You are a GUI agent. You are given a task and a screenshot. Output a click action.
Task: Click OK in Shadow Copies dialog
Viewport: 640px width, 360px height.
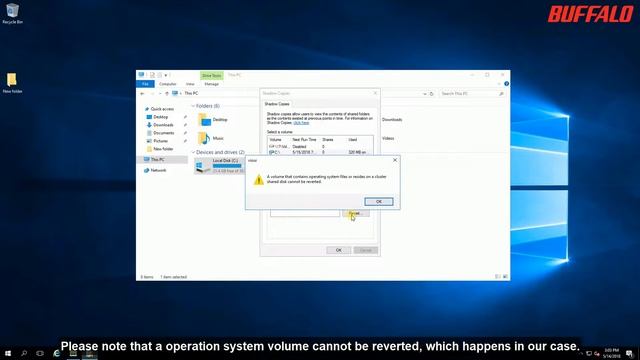(338, 250)
